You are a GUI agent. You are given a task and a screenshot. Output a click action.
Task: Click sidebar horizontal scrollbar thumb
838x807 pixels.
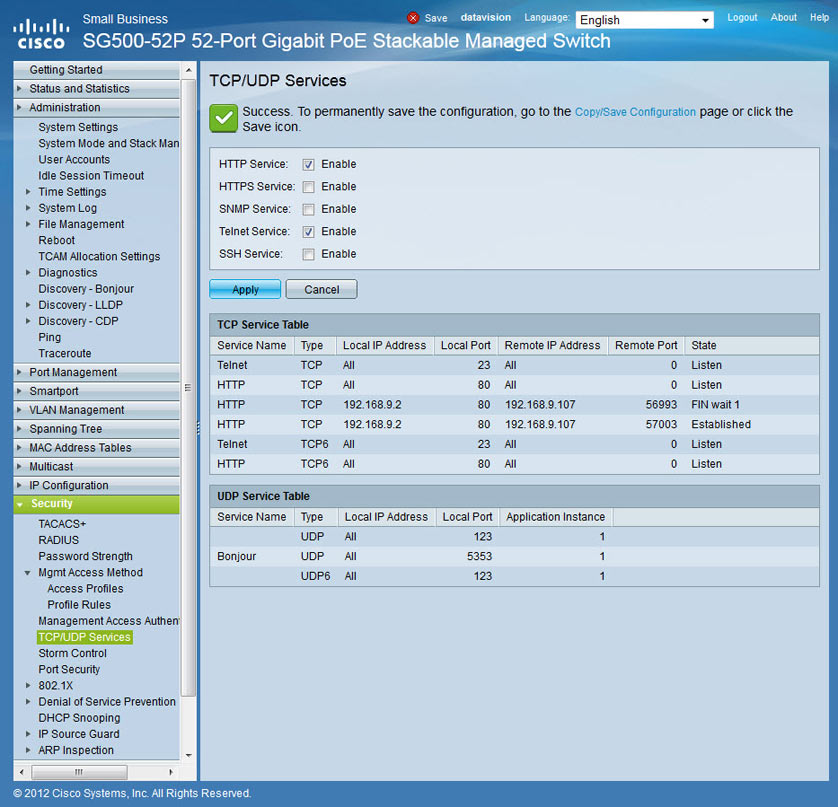79,772
